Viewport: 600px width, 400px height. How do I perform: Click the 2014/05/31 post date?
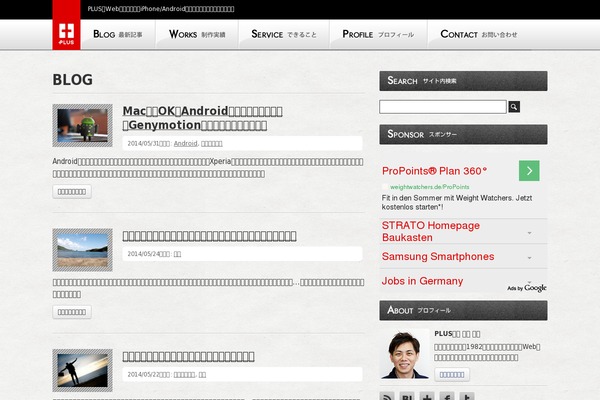pyautogui.click(x=143, y=144)
